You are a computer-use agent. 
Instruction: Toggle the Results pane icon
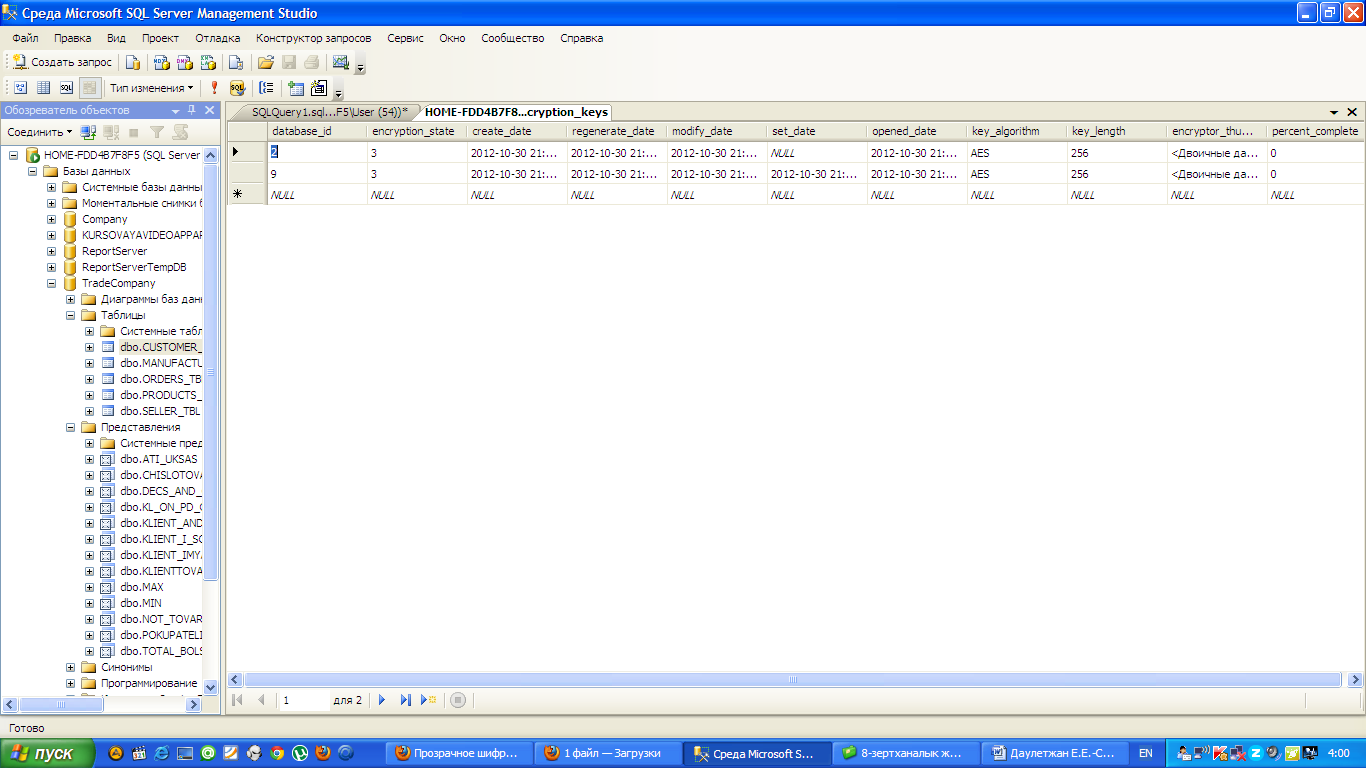click(90, 88)
